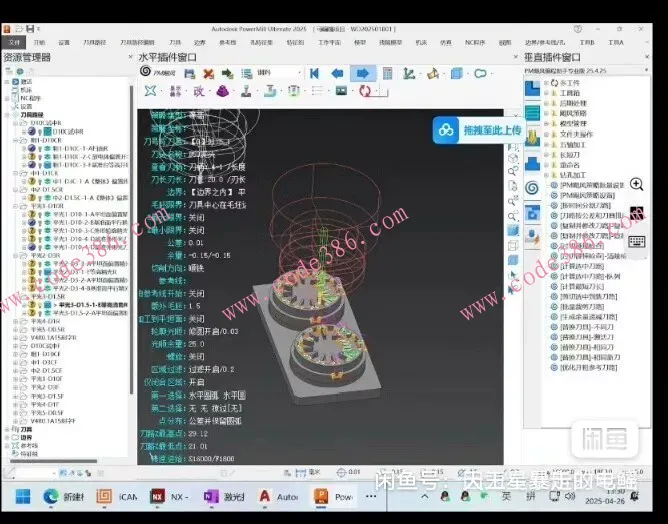The image size is (668, 524).
Task: Open the 文件 menu tab
Action: tap(13, 43)
